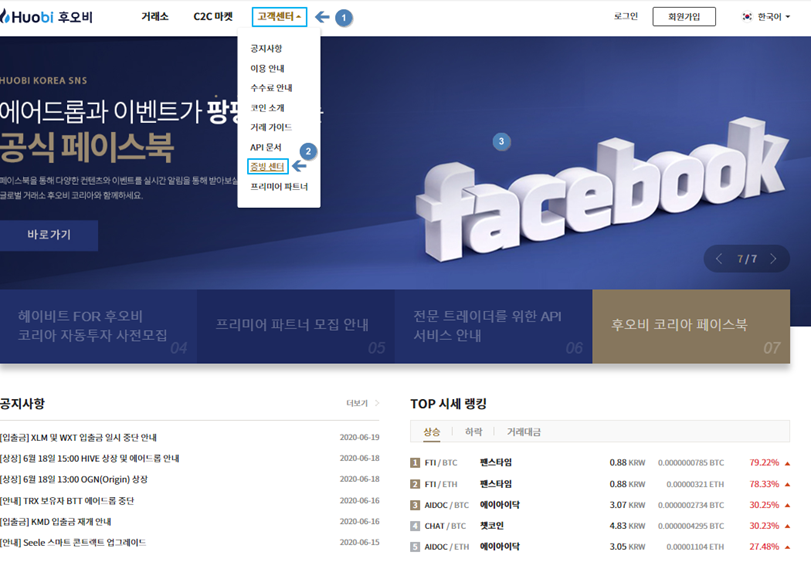This screenshot has height=562, width=811.
Task: Open notice TRX 보유자 BTT 에어드롭 중단
Action: pyautogui.click(x=67, y=501)
